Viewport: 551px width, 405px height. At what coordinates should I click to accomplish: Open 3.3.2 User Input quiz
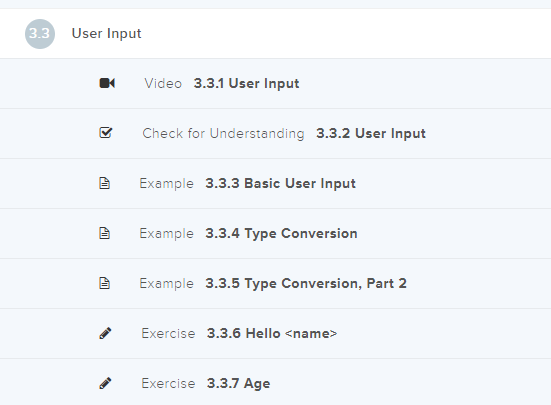coord(371,133)
